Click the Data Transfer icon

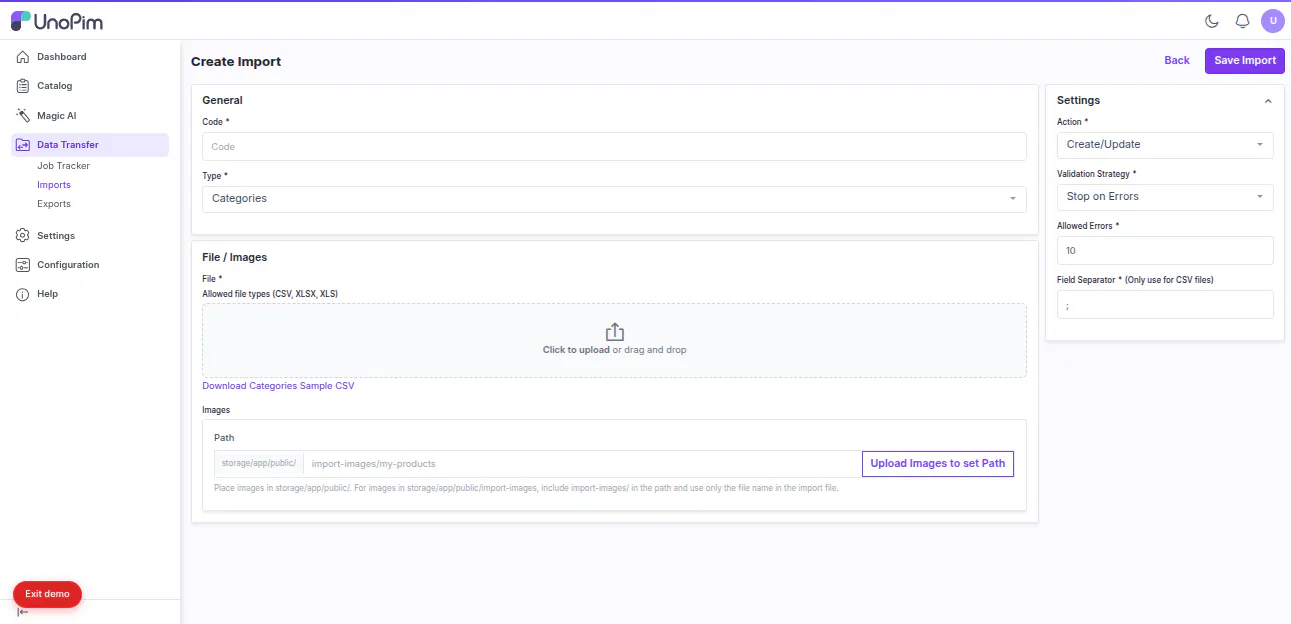[23, 145]
